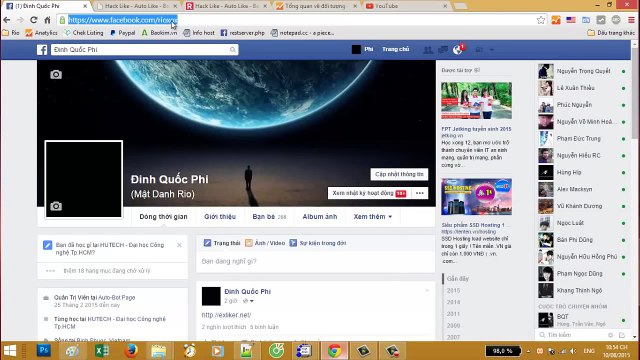Open the messages icon in Facebook header
This screenshot has width=640, height=360.
click(x=443, y=50)
